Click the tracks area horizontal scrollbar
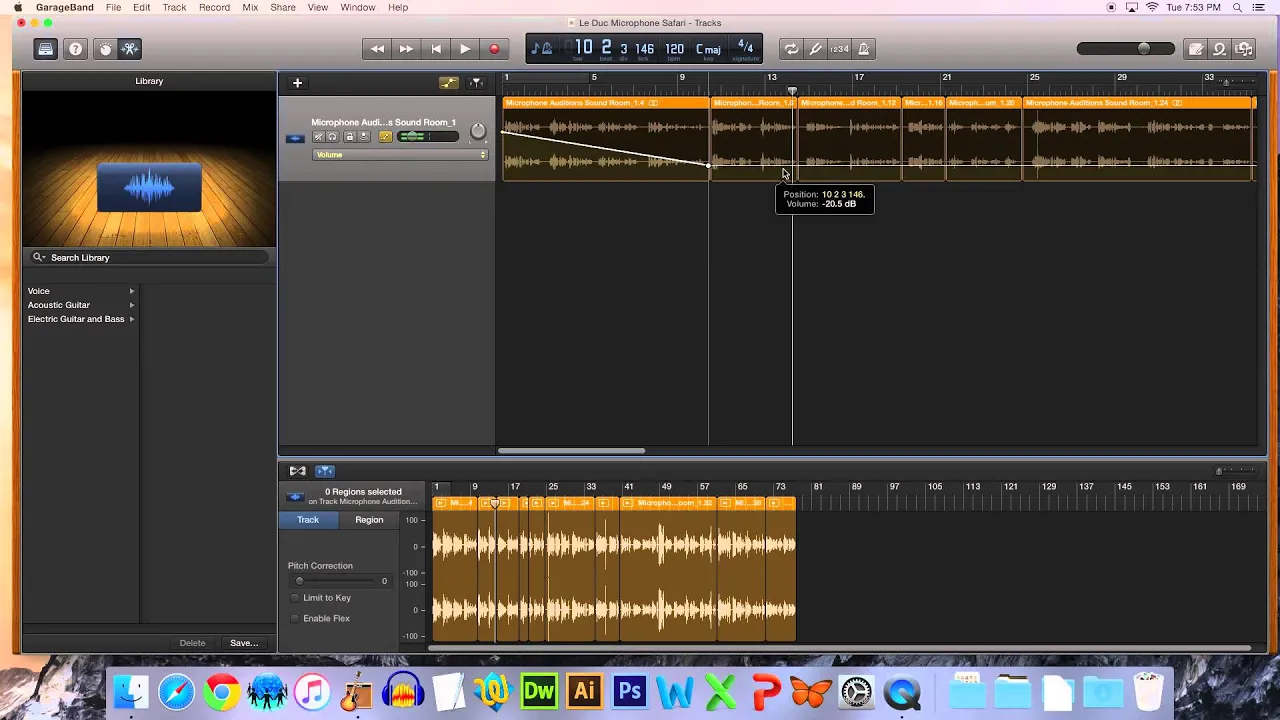Image resolution: width=1280 pixels, height=720 pixels. pos(571,451)
